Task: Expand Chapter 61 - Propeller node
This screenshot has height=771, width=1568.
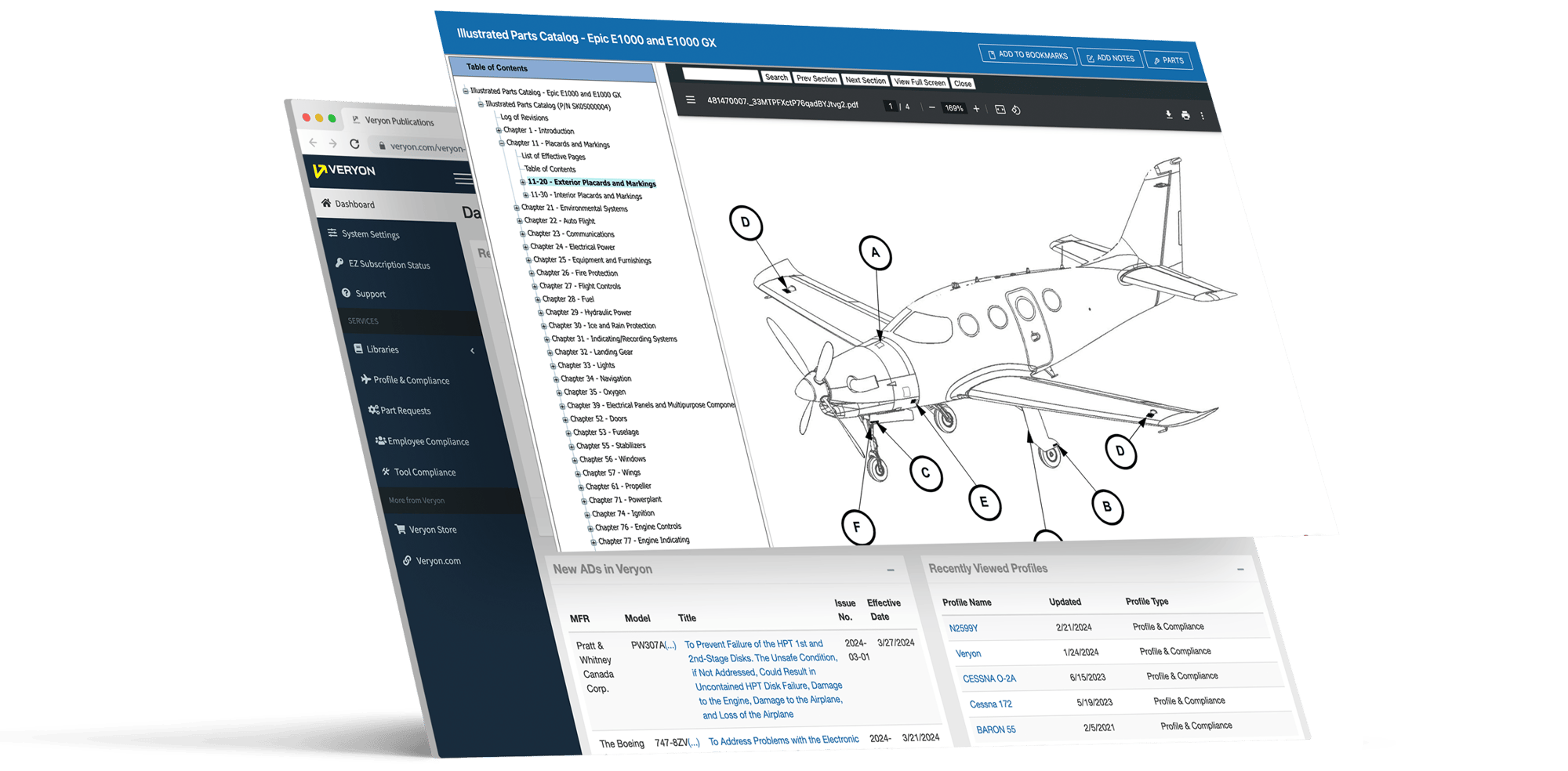Action: pos(581,487)
